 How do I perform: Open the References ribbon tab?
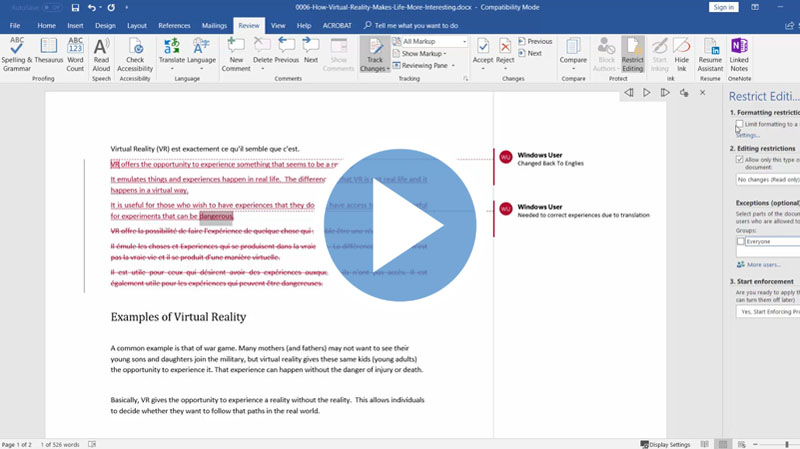click(x=174, y=25)
